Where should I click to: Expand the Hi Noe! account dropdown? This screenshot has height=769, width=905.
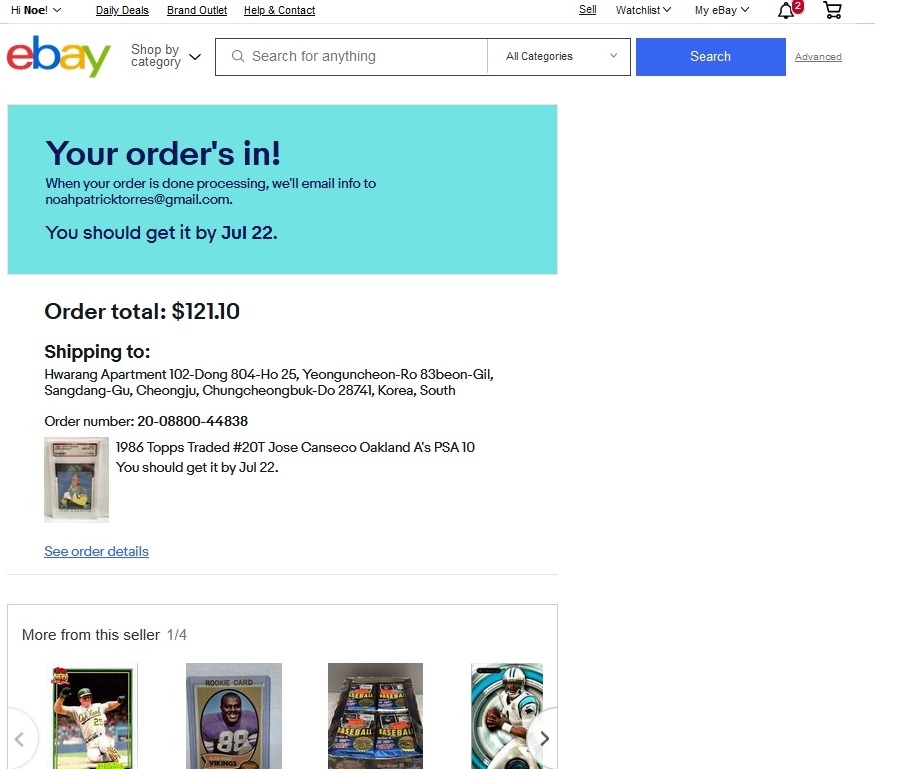click(36, 10)
